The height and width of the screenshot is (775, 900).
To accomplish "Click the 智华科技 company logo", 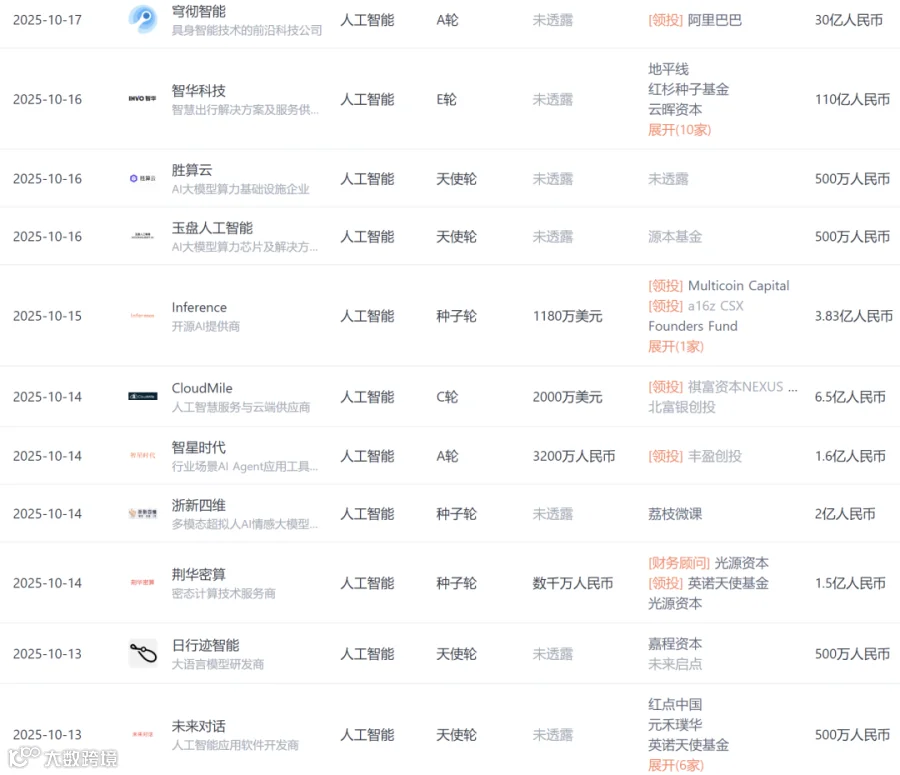I will (142, 99).
